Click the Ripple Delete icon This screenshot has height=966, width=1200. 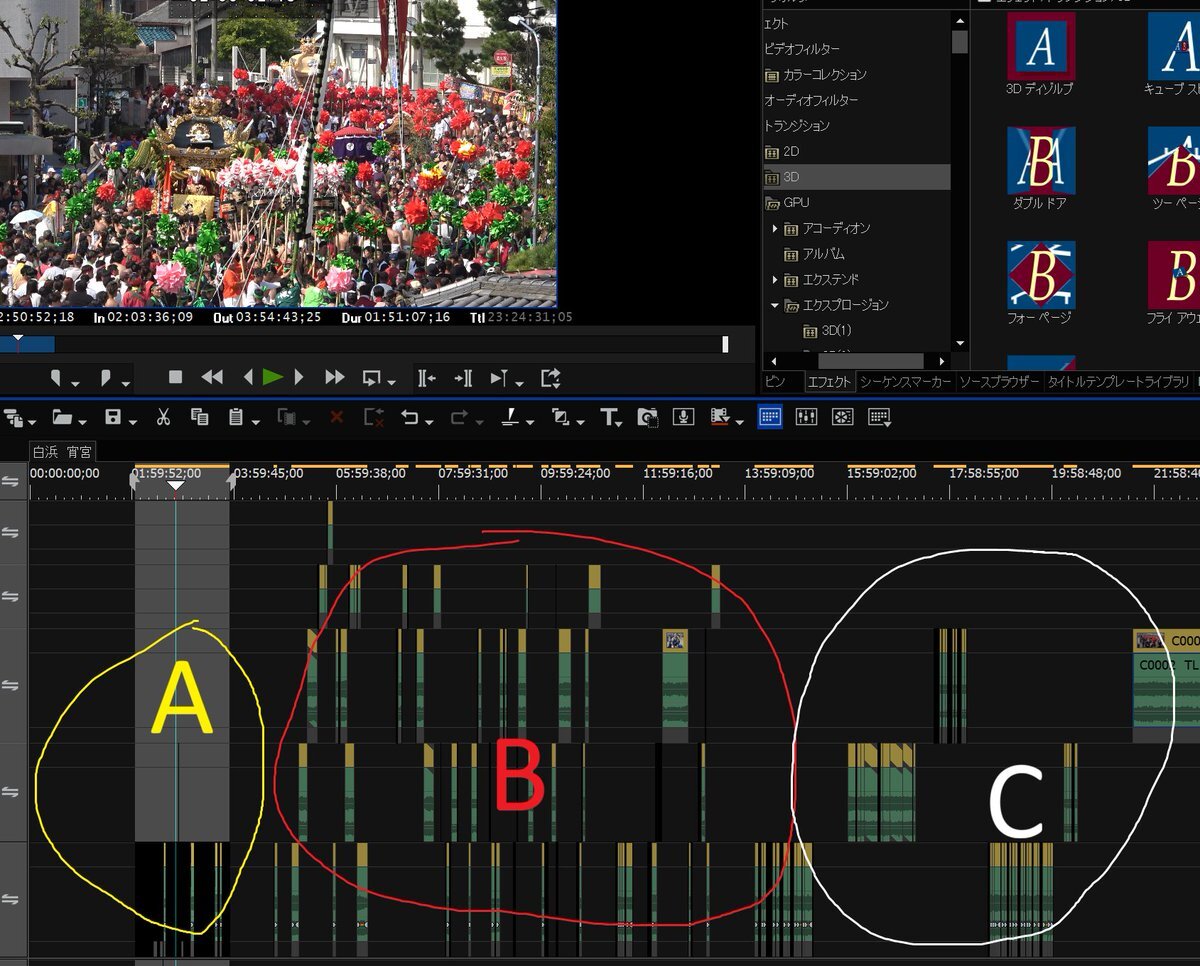point(374,418)
